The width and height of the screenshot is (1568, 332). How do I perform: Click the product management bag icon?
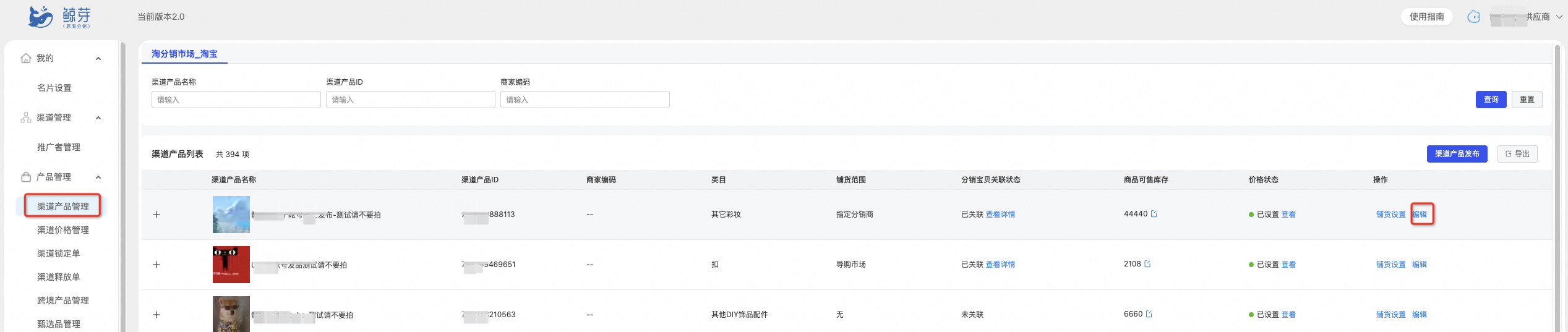coord(26,177)
